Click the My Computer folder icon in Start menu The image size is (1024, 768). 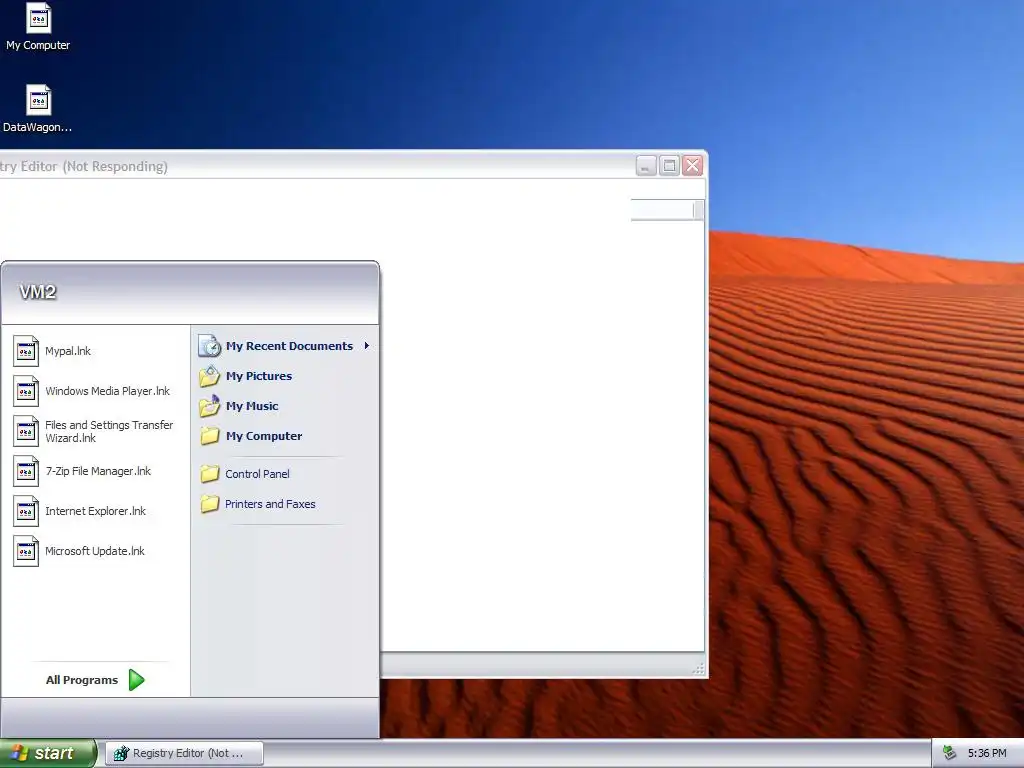(x=210, y=436)
